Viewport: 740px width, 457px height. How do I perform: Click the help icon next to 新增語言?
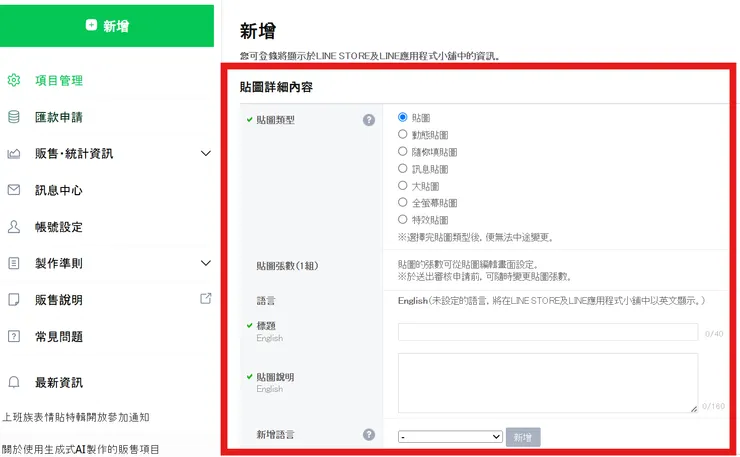(369, 434)
